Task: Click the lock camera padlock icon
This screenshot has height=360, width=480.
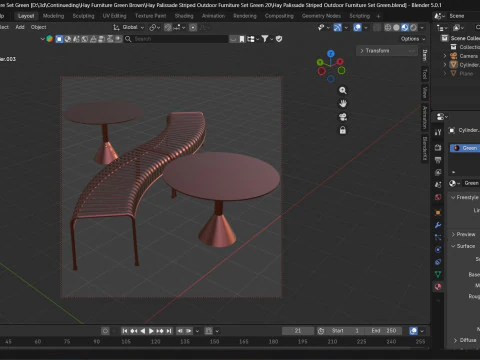Action: pos(343,130)
